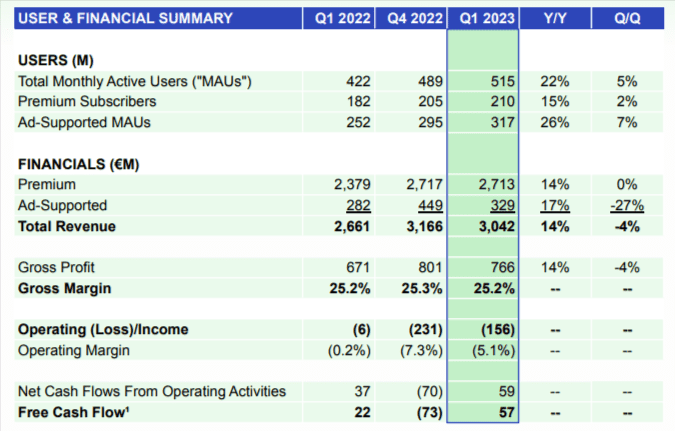Select the Q1 2023 column header
This screenshot has width=675, height=431.
click(487, 19)
